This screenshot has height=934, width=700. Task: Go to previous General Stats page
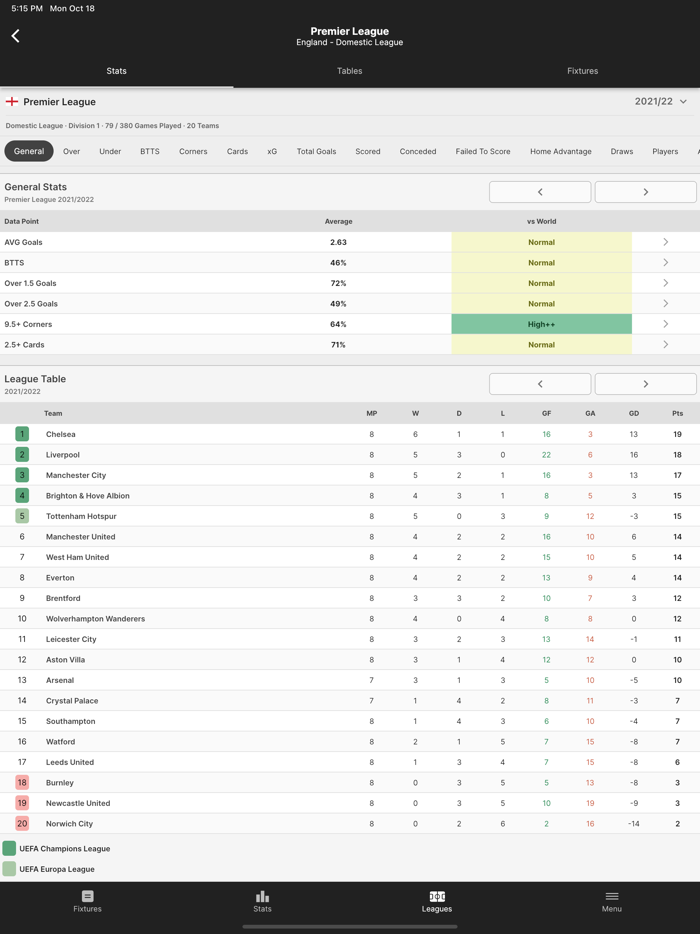click(x=540, y=192)
